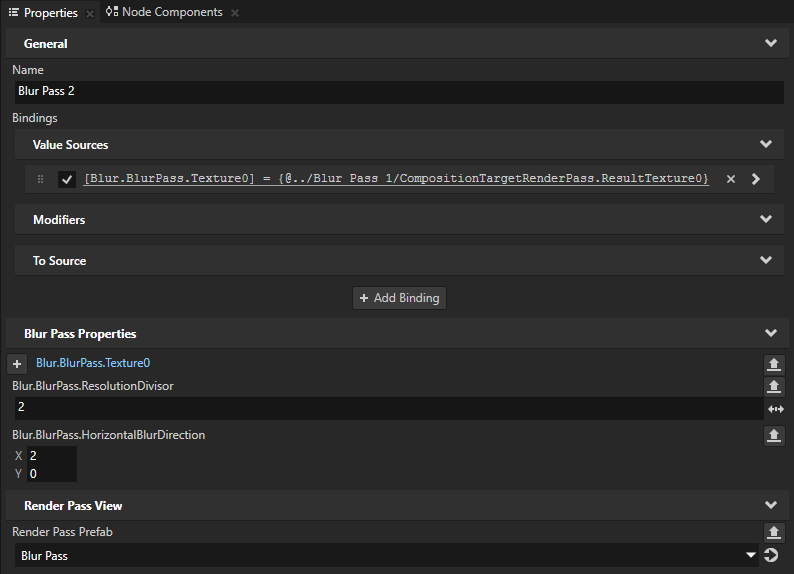Select the Properties tab
The image size is (794, 574).
tap(43, 12)
